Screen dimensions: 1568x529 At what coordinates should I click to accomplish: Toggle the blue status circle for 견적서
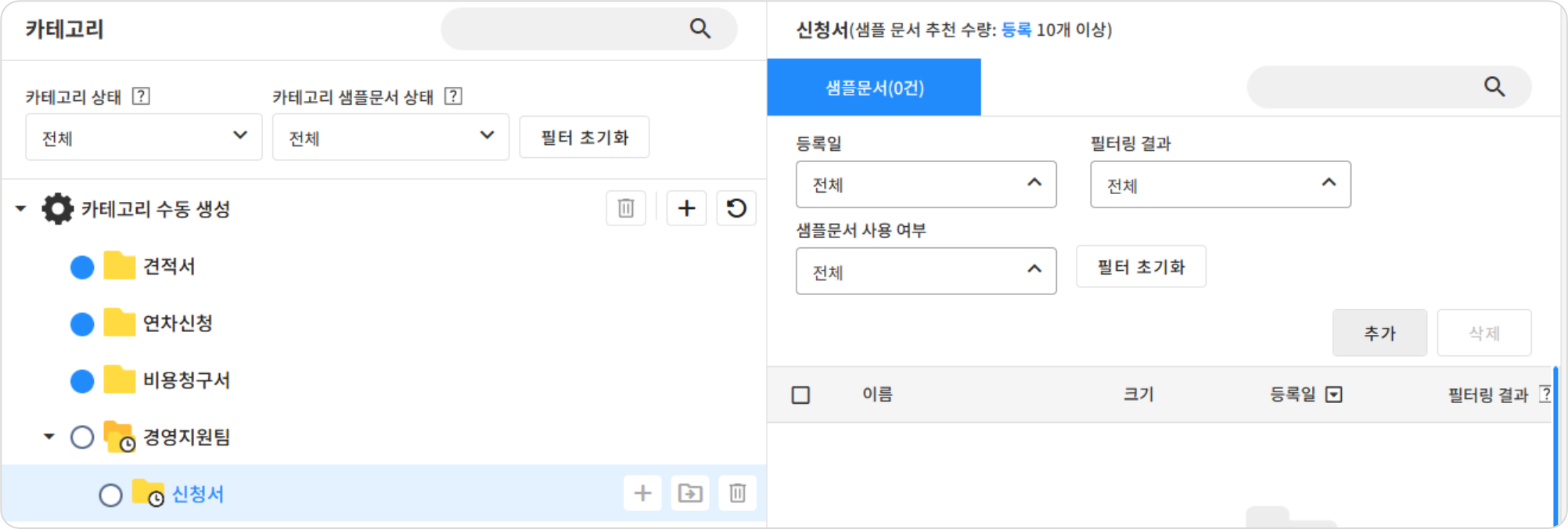click(x=82, y=267)
